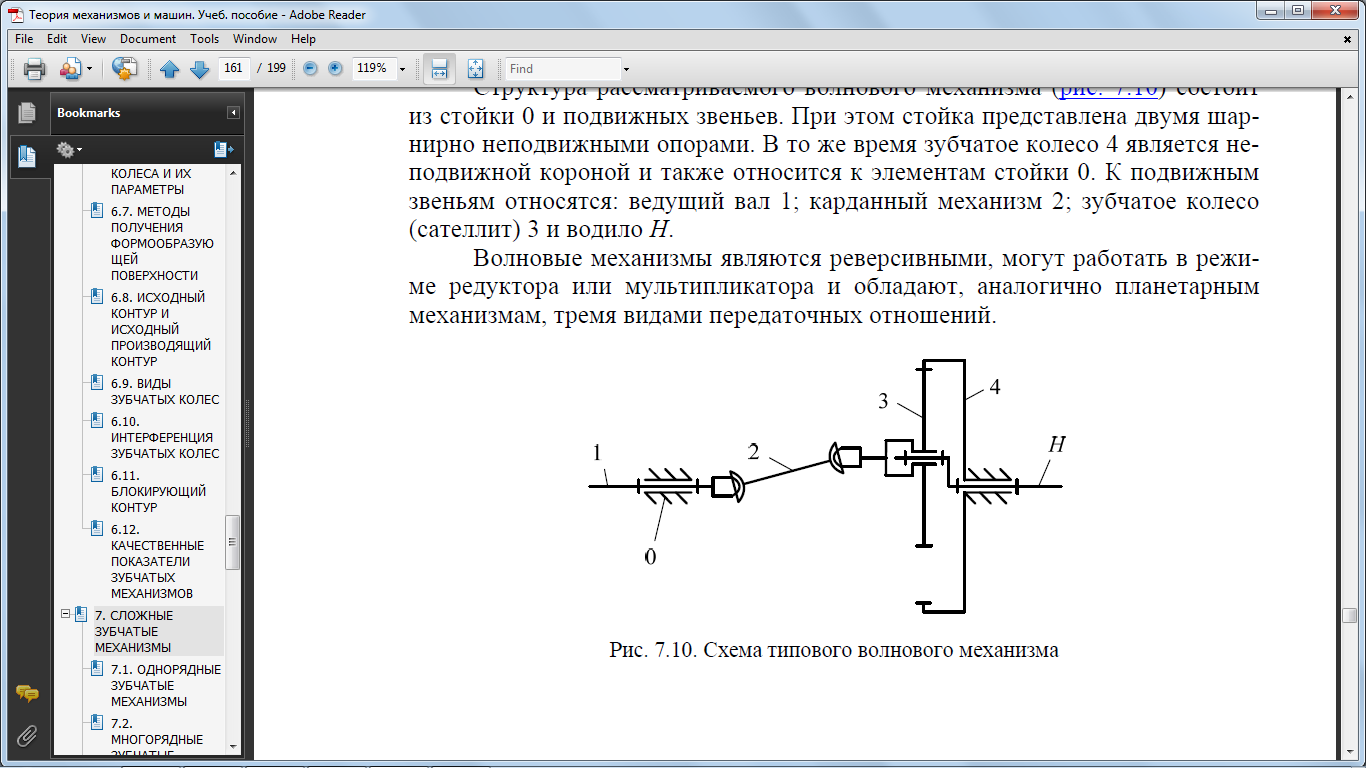Click bookmark icon beside 6.9 entry
Screen dimensions: 1366x768
[x=97, y=383]
